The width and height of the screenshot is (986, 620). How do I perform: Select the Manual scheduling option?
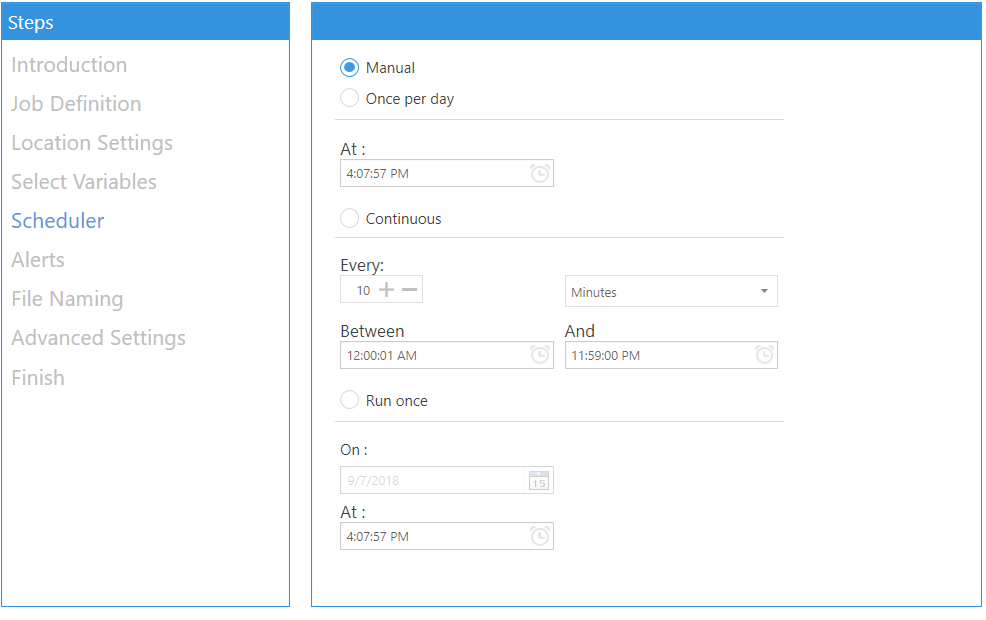(350, 67)
